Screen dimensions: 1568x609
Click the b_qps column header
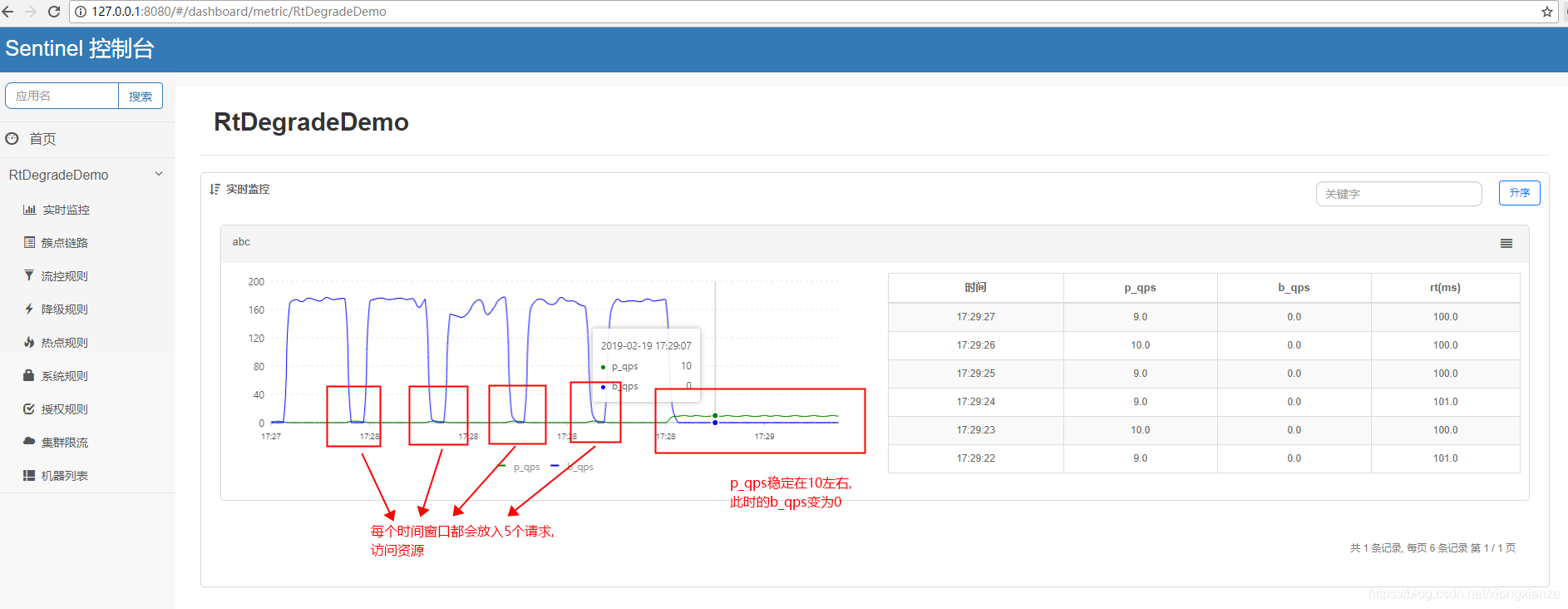click(x=1294, y=288)
